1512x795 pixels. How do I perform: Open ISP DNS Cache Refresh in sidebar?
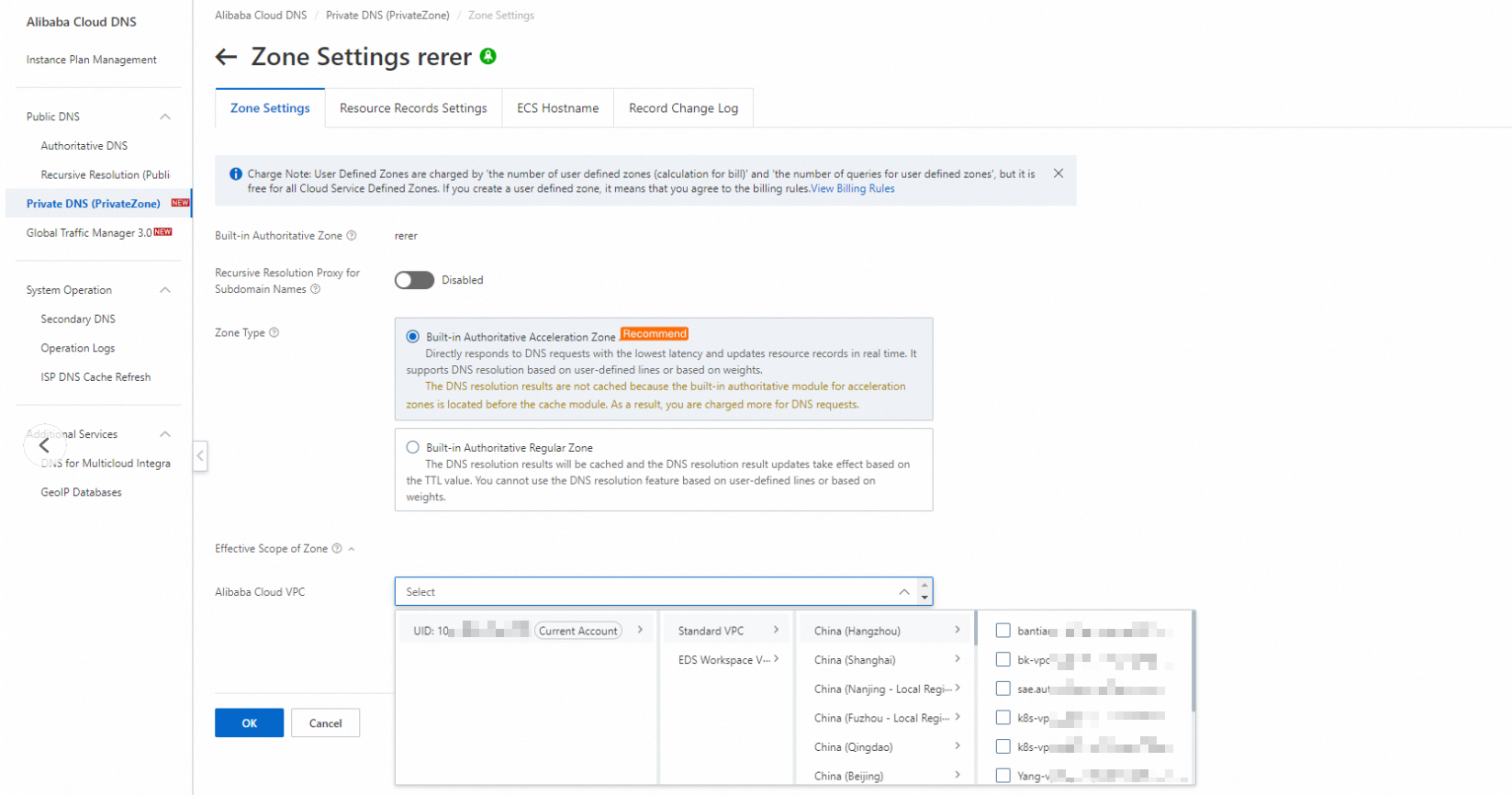(95, 377)
